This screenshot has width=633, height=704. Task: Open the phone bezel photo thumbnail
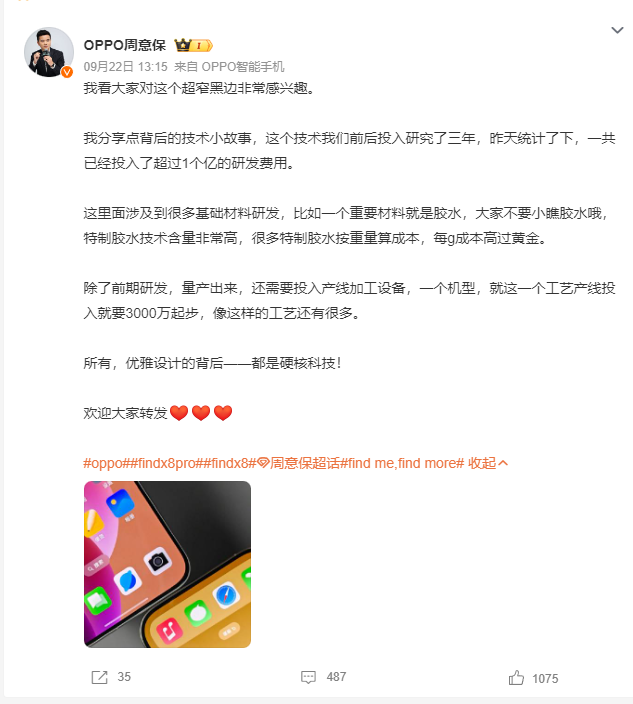[x=167, y=564]
